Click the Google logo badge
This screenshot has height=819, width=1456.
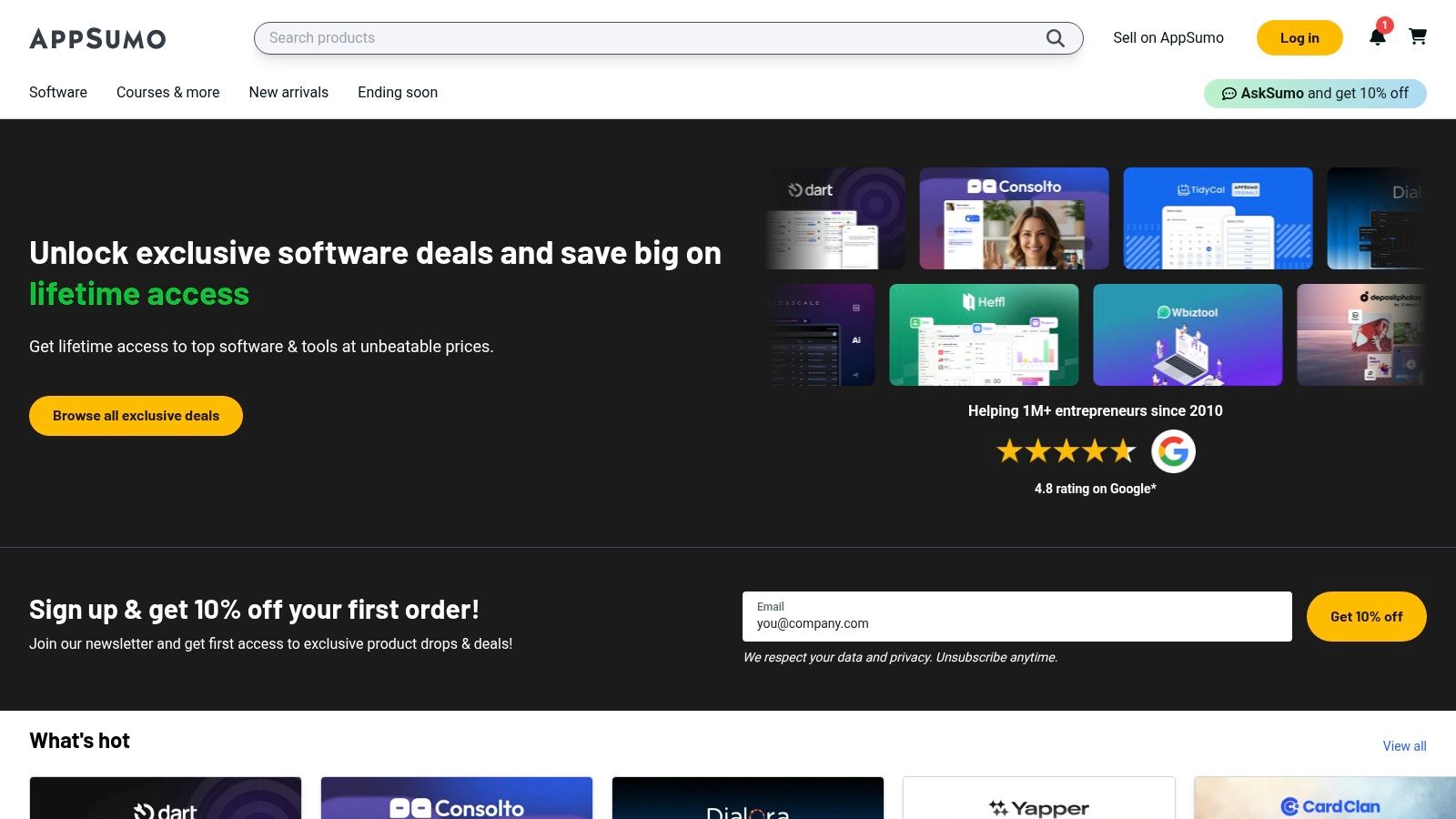tap(1173, 451)
